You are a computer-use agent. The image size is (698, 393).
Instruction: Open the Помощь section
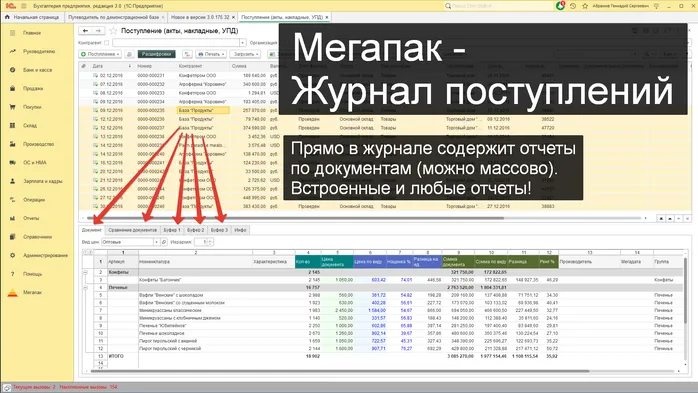point(32,274)
